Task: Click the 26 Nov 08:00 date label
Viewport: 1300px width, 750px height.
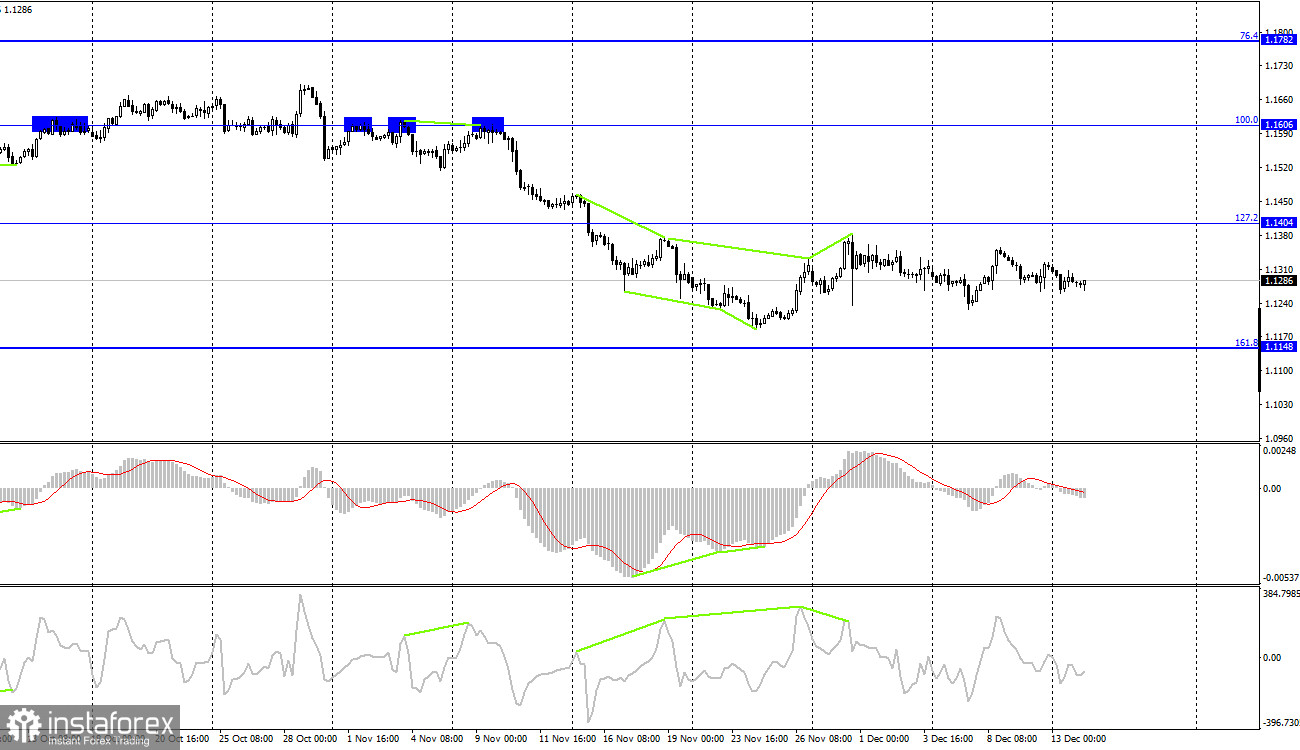Action: click(824, 740)
